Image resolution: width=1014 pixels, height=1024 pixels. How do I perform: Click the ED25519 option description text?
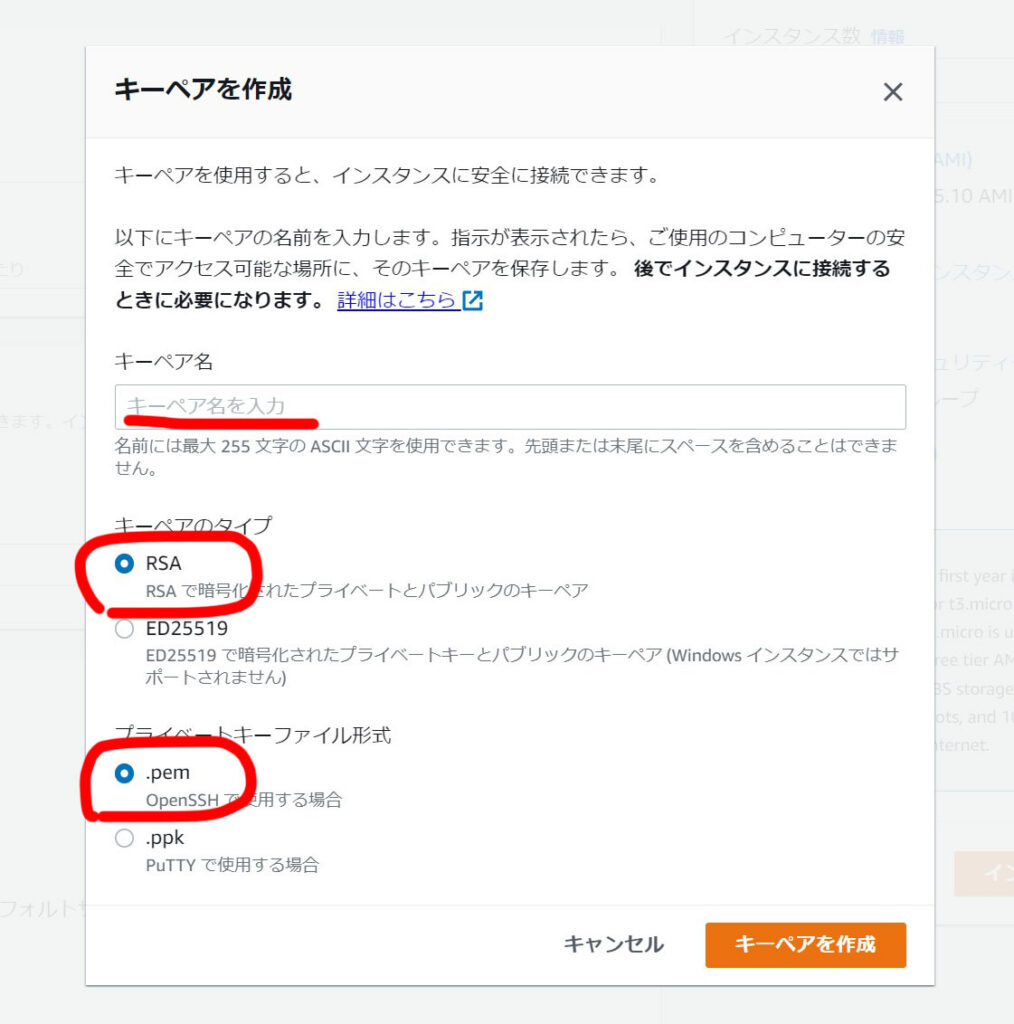click(520, 666)
